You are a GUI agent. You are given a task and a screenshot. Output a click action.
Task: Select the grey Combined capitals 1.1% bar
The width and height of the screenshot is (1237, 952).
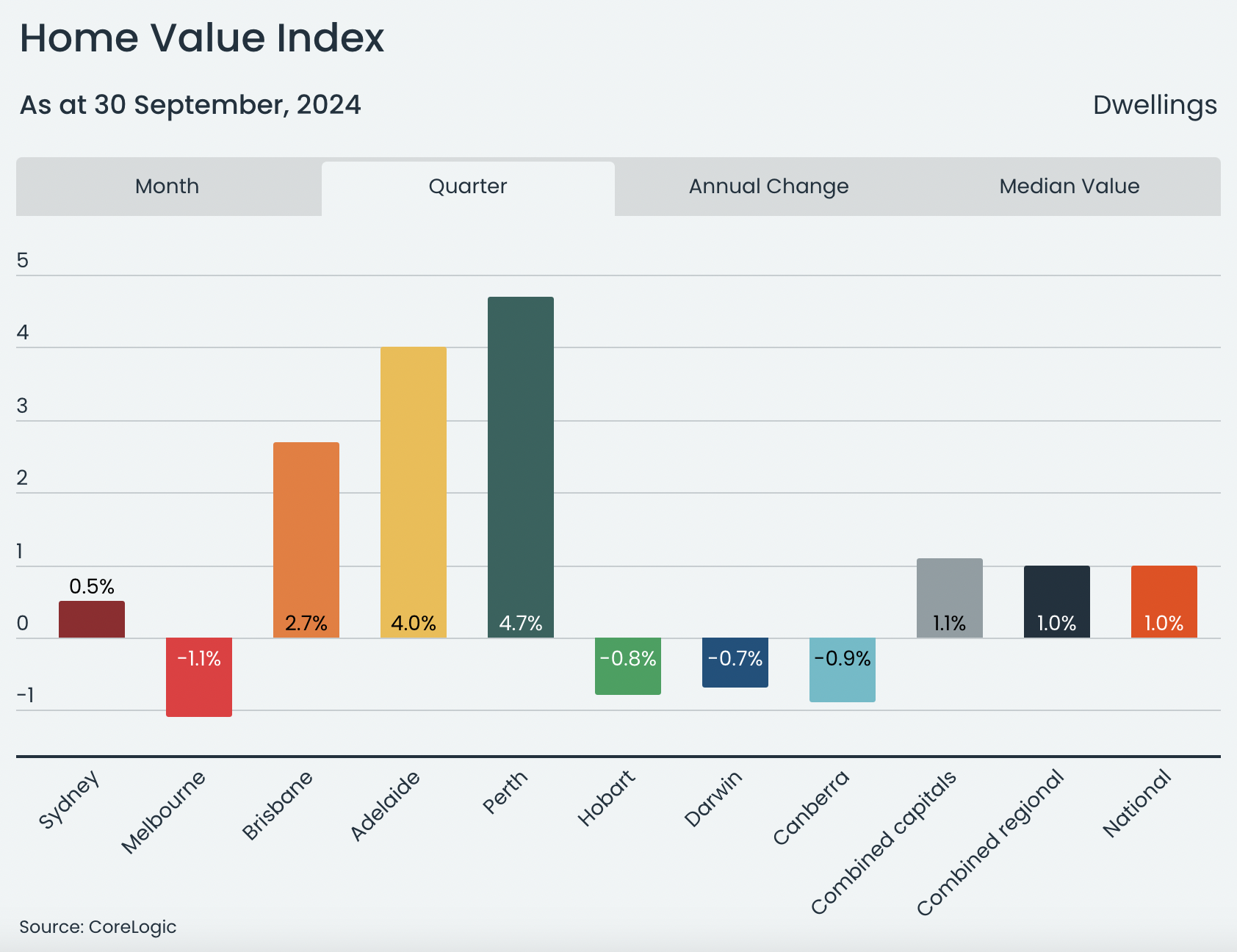click(950, 598)
